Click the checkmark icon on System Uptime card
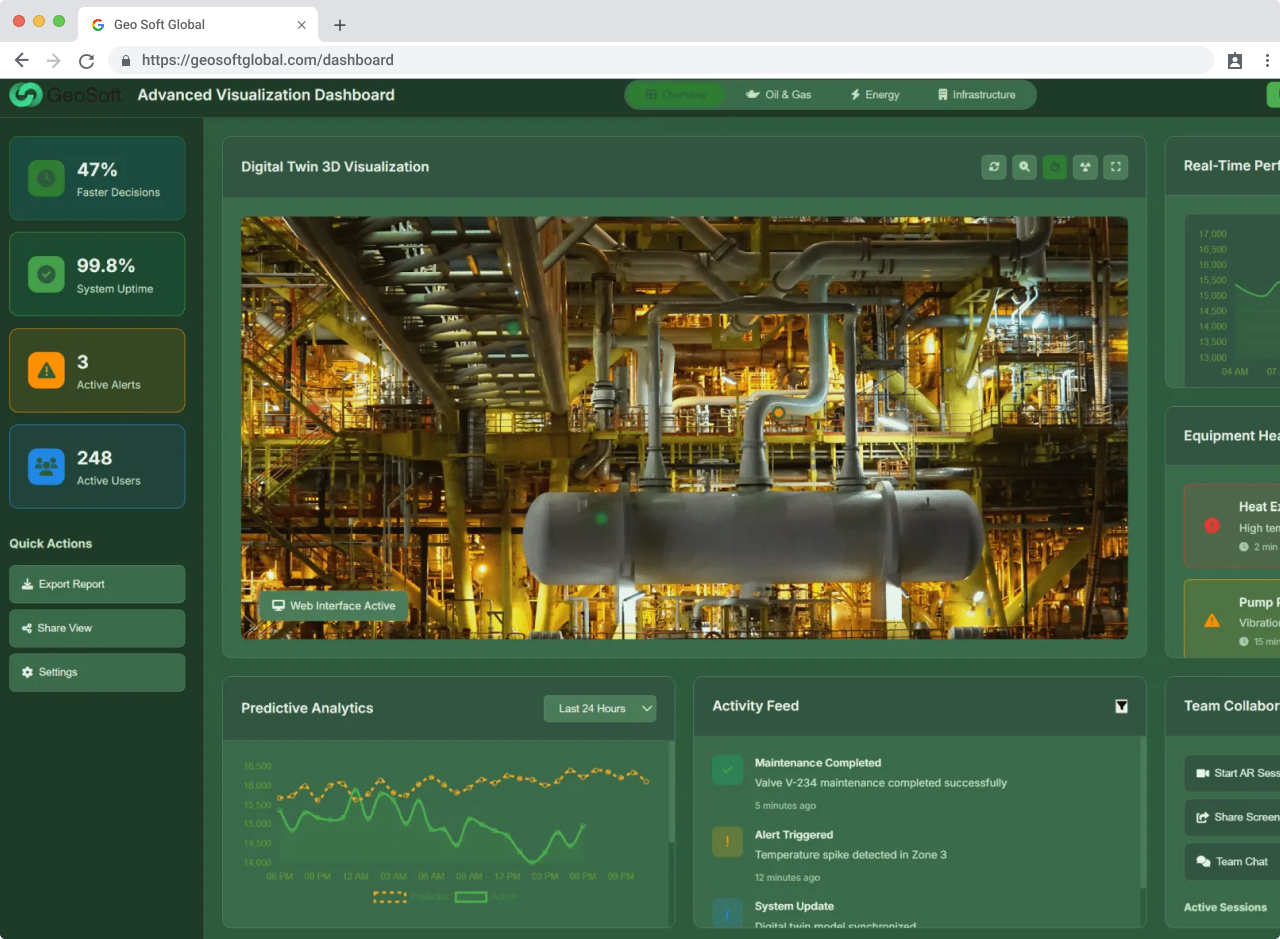The width and height of the screenshot is (1280, 939). (46, 274)
